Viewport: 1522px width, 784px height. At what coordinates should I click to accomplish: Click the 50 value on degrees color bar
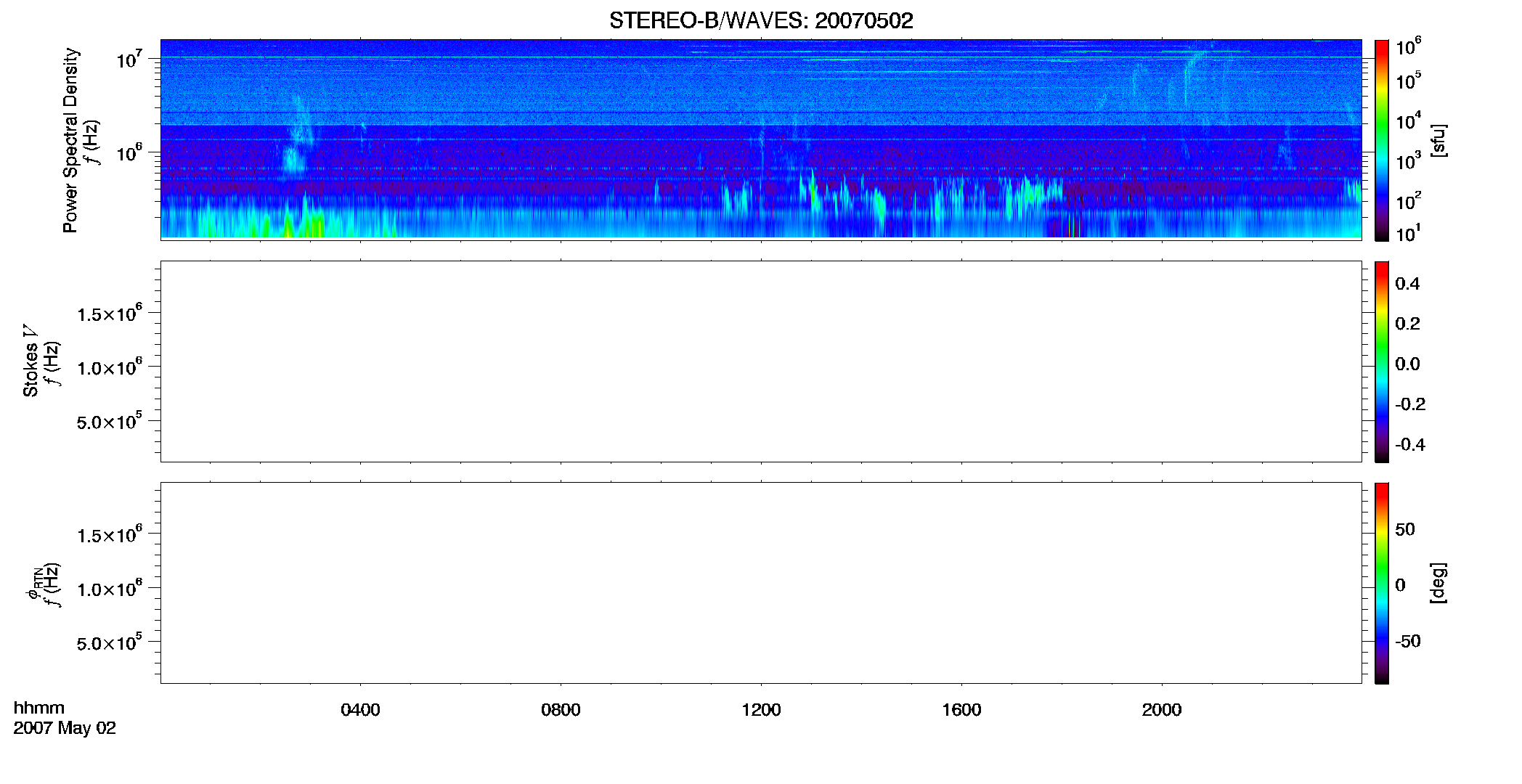[x=1405, y=529]
